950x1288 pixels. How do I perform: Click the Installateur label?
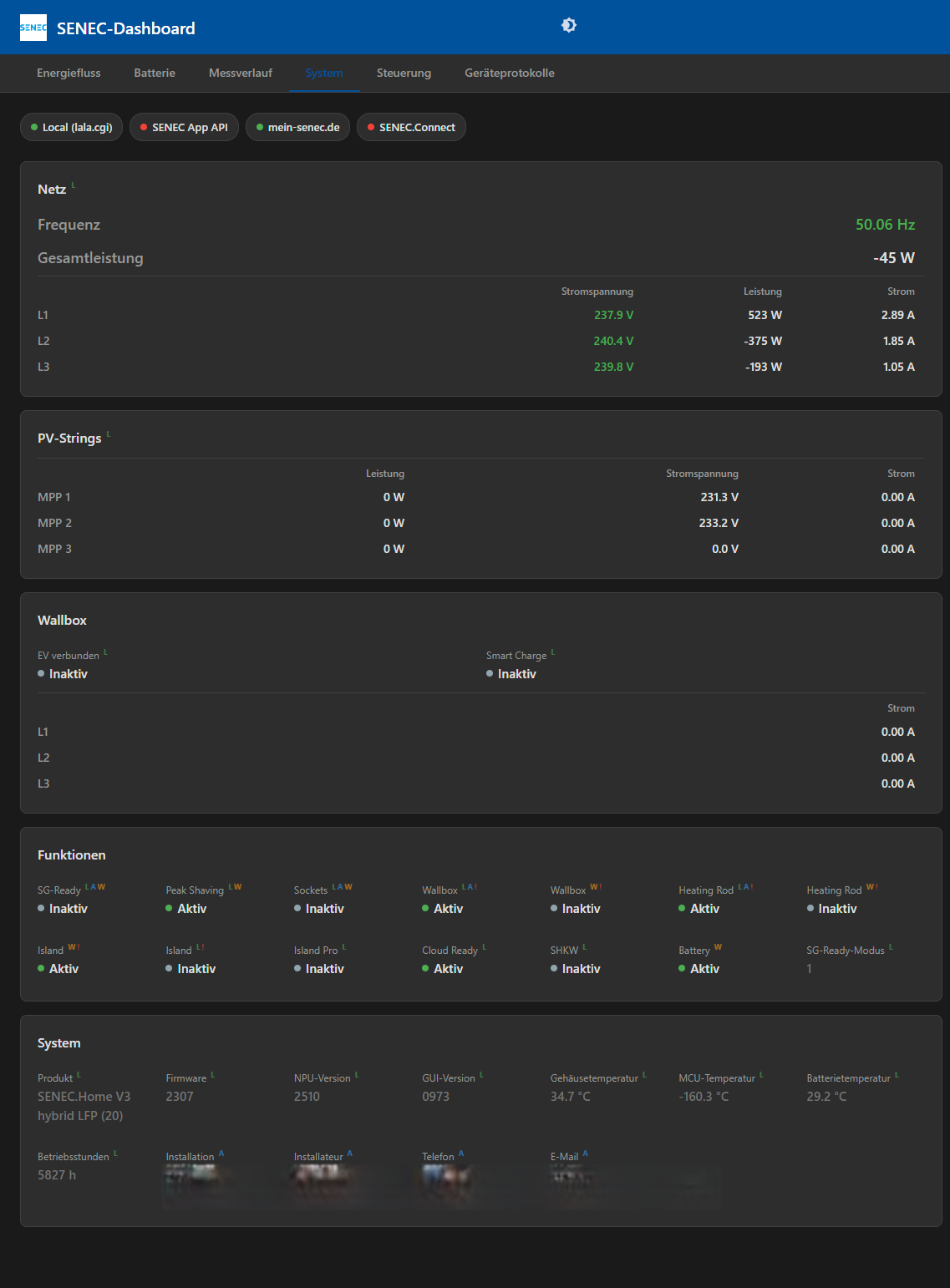[x=318, y=1157]
